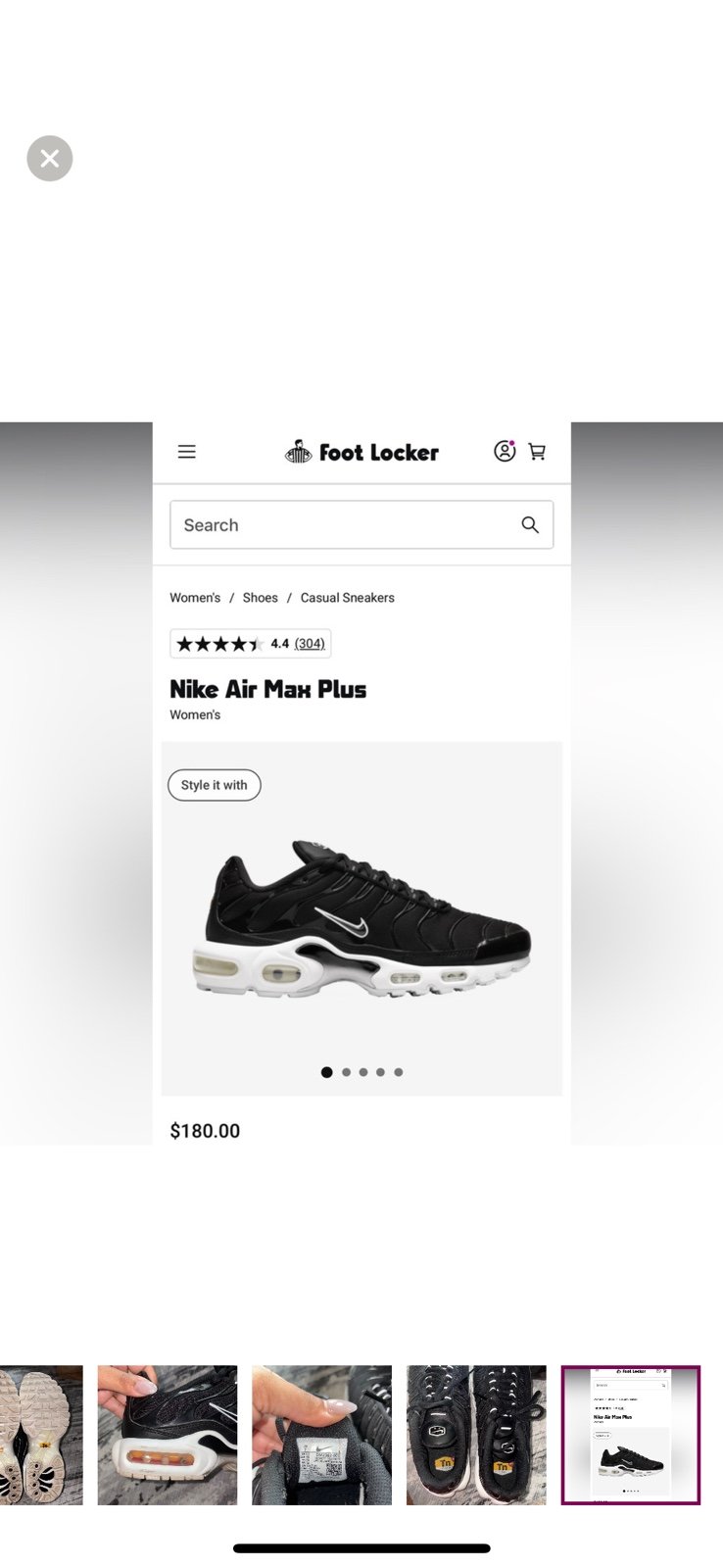Viewport: 723px width, 1568px height.
Task: Select the thumbnail showing Tn insoles
Action: [476, 1435]
